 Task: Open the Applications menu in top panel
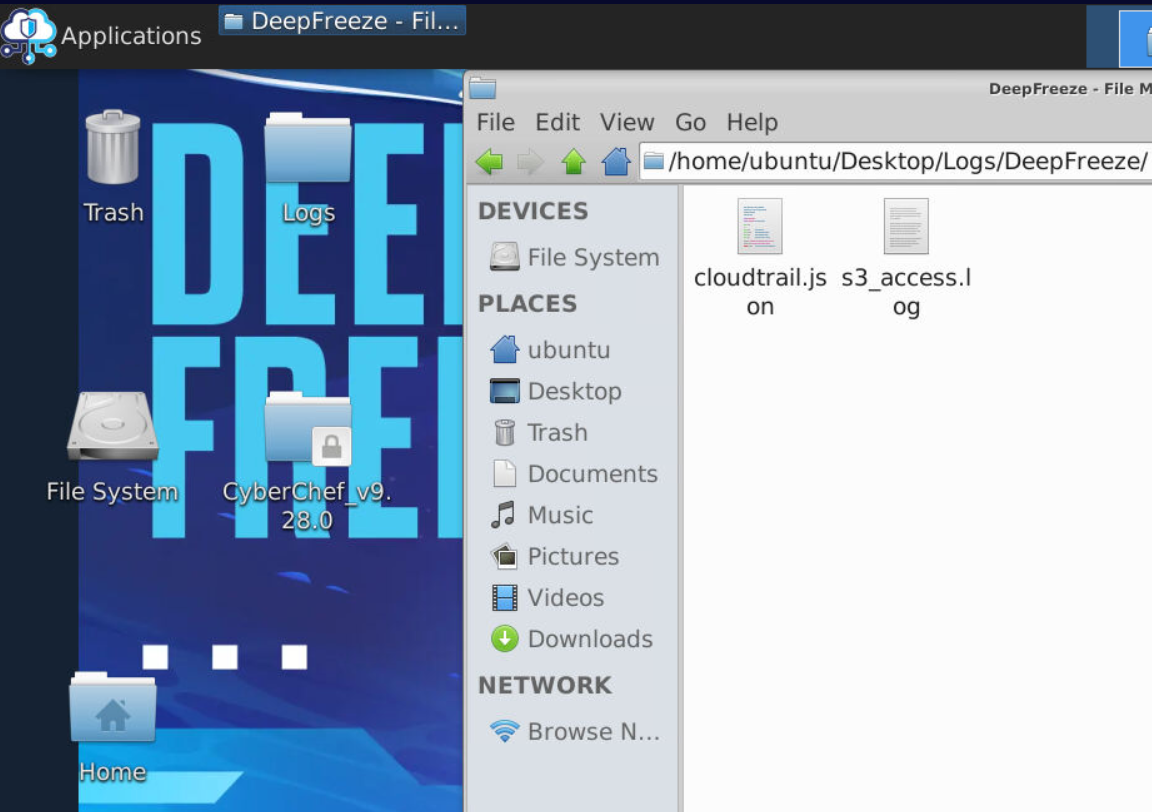(101, 35)
